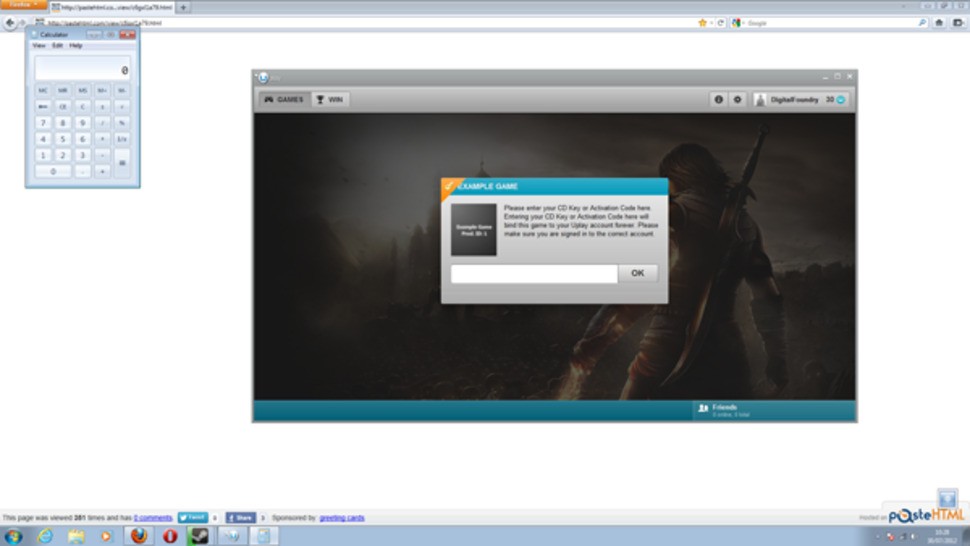Viewport: 970px width, 546px height.
Task: Confirm activation with the OK button
Action: pyautogui.click(x=638, y=273)
